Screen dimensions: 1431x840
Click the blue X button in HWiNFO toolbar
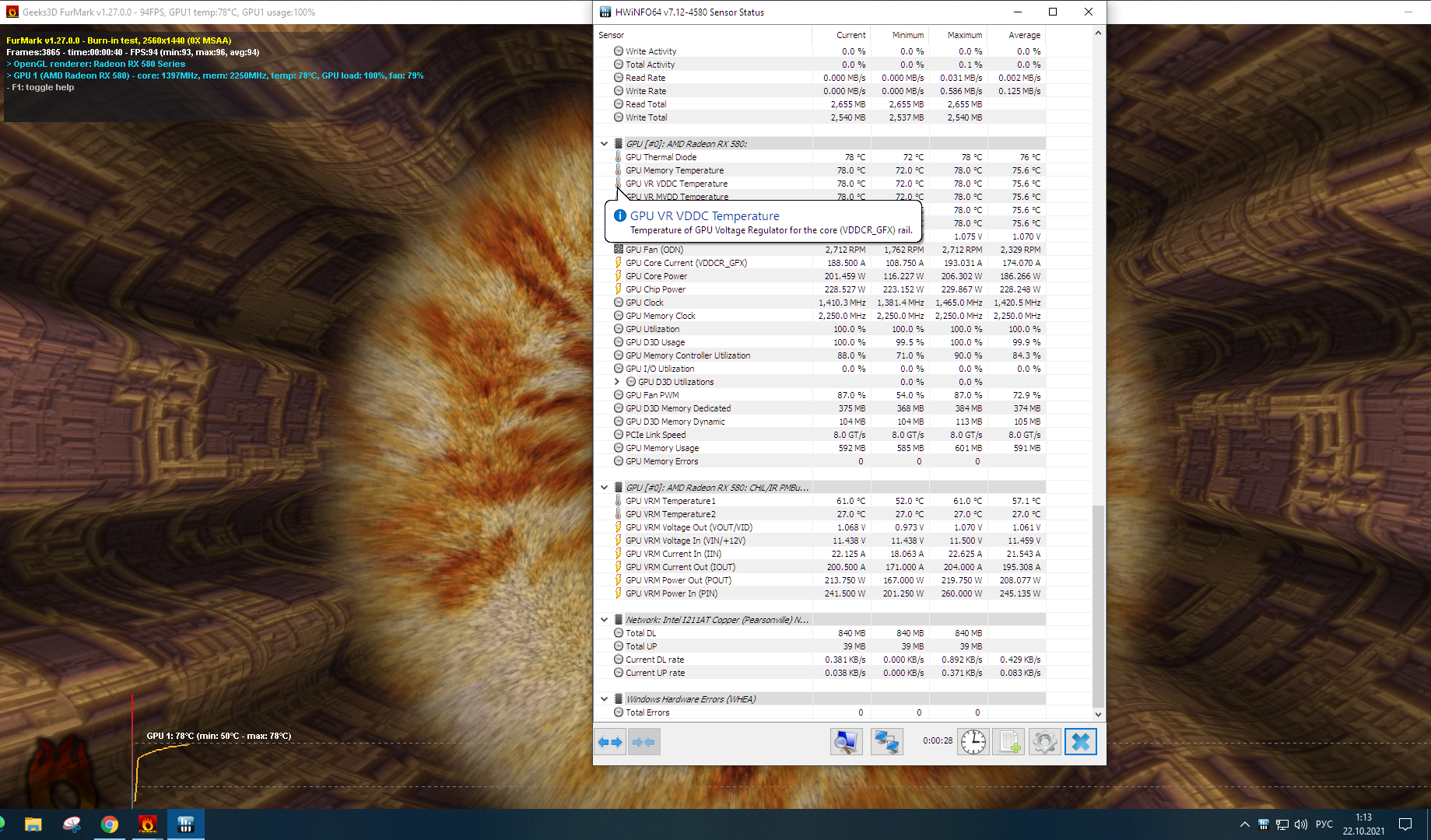pyautogui.click(x=1081, y=742)
